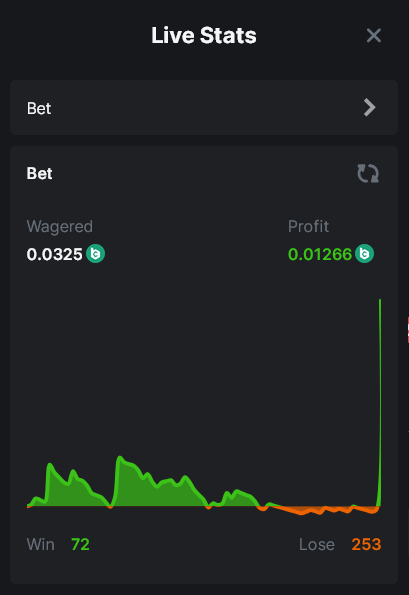Select the Wagered value 0.0325
Viewport: 409px width, 595px height.
coord(54,254)
